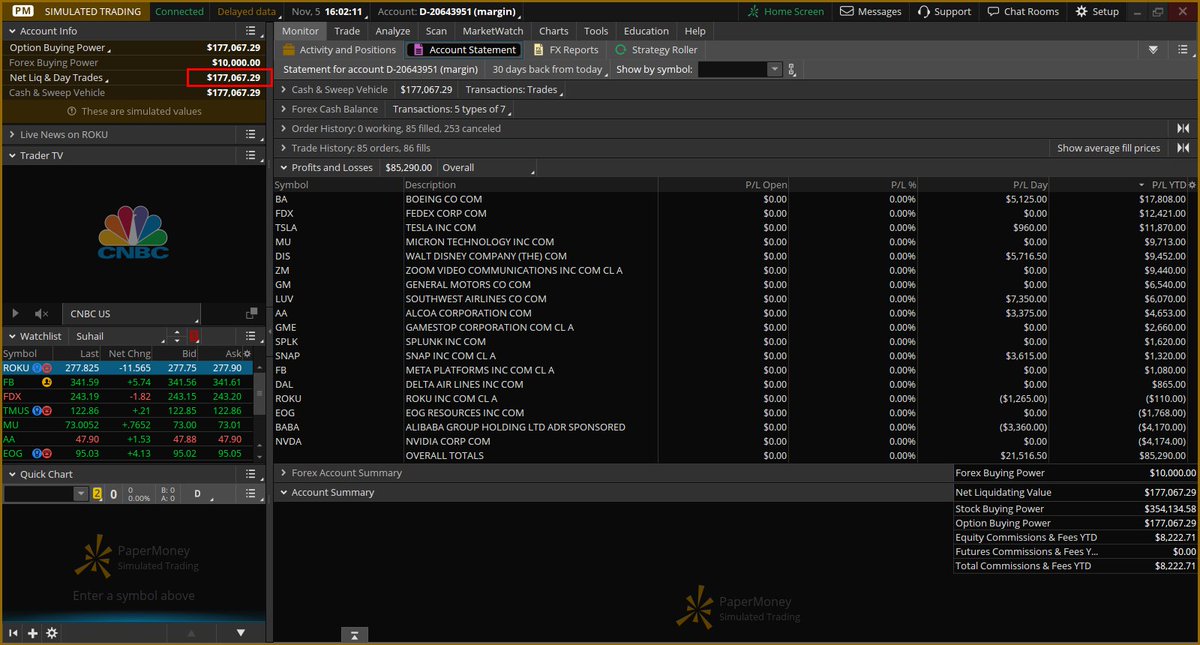Open Monitor tab list menu icon
The width and height of the screenshot is (1200, 645).
tap(1183, 50)
